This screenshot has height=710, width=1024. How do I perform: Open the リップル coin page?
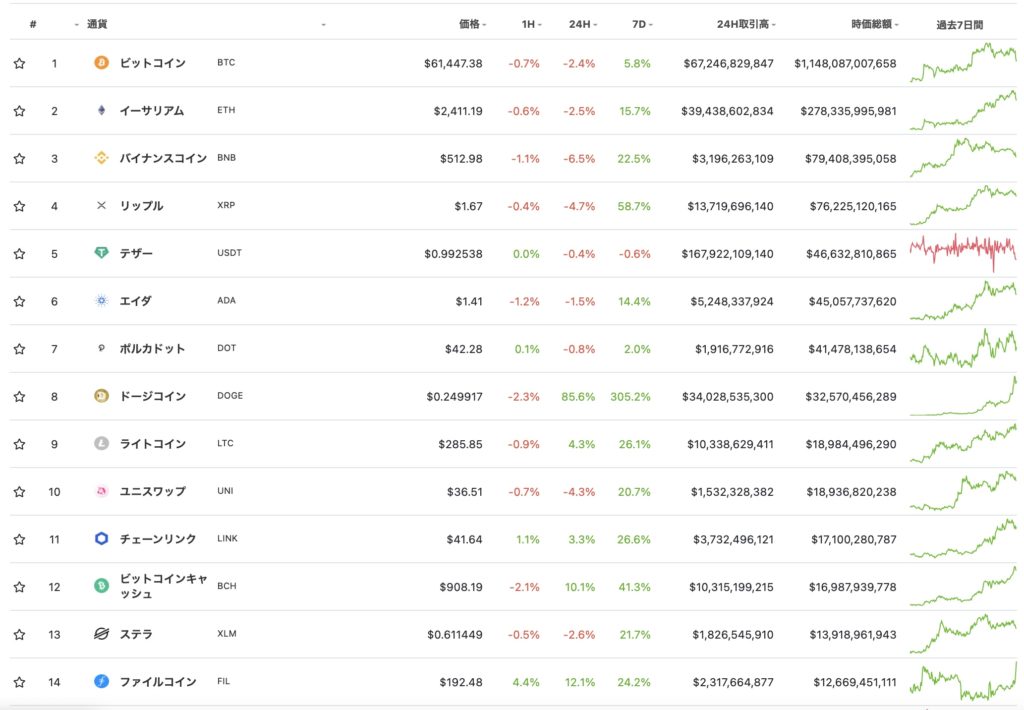141,206
